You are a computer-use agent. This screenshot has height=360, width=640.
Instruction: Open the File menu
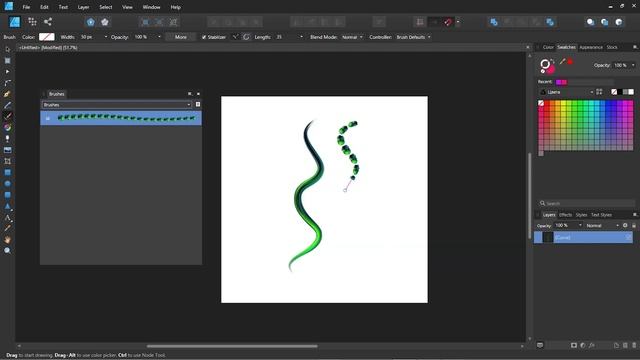click(26, 7)
